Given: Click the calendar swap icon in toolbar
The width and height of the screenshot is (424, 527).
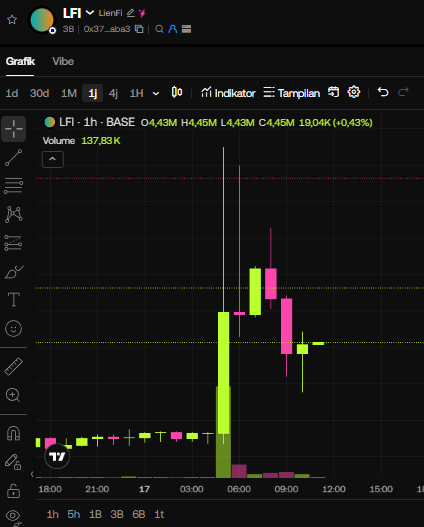Looking at the screenshot, I should (x=333, y=92).
